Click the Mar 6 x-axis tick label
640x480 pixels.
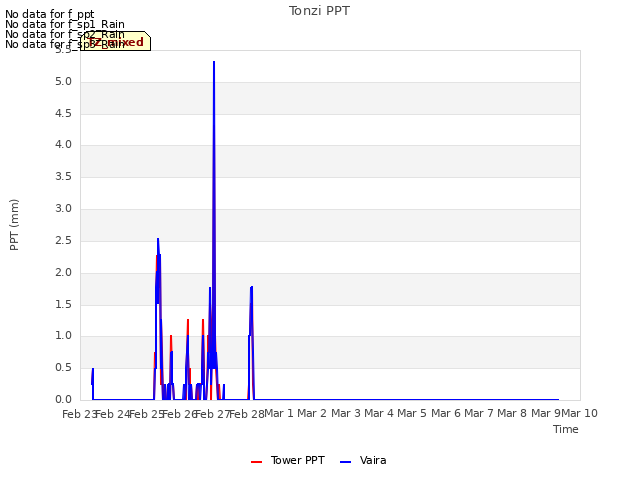446,413
